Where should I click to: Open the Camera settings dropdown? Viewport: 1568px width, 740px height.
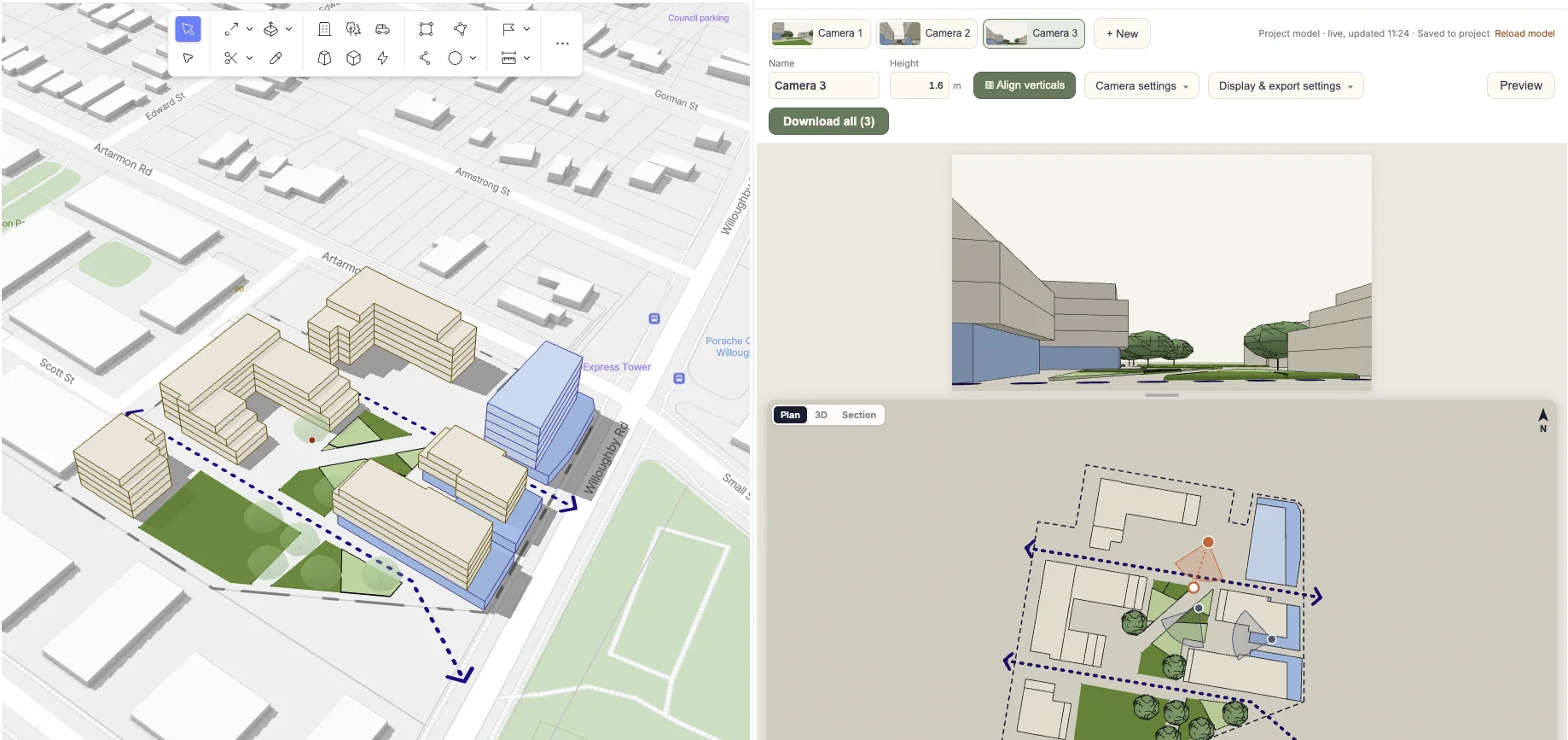tap(1141, 85)
